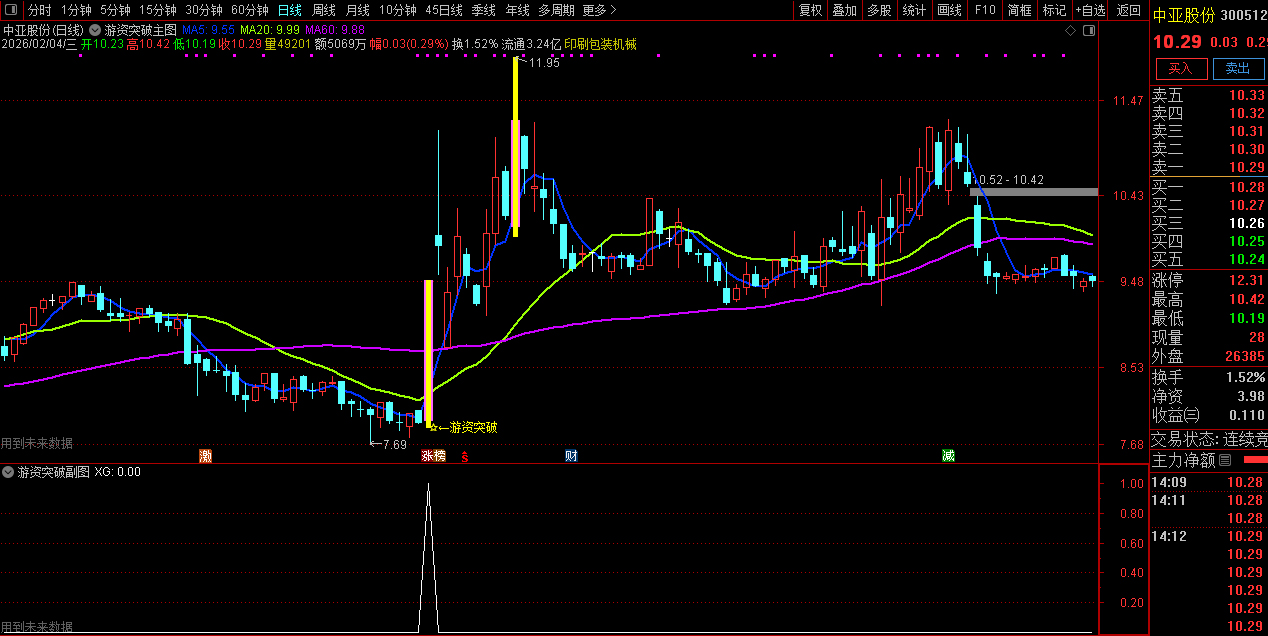The image size is (1268, 636).
Task: Click the 财 financial report marker
Action: (x=571, y=456)
